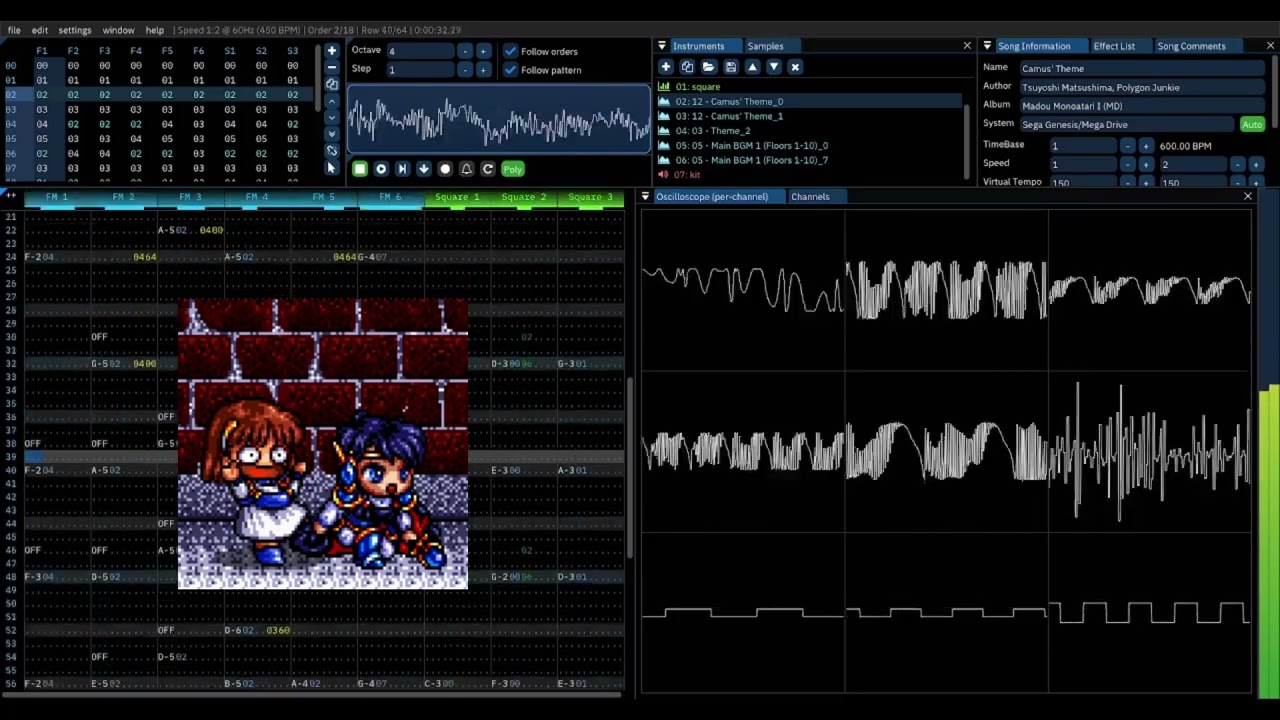Add a new instrument
The height and width of the screenshot is (720, 1280).
tap(666, 67)
